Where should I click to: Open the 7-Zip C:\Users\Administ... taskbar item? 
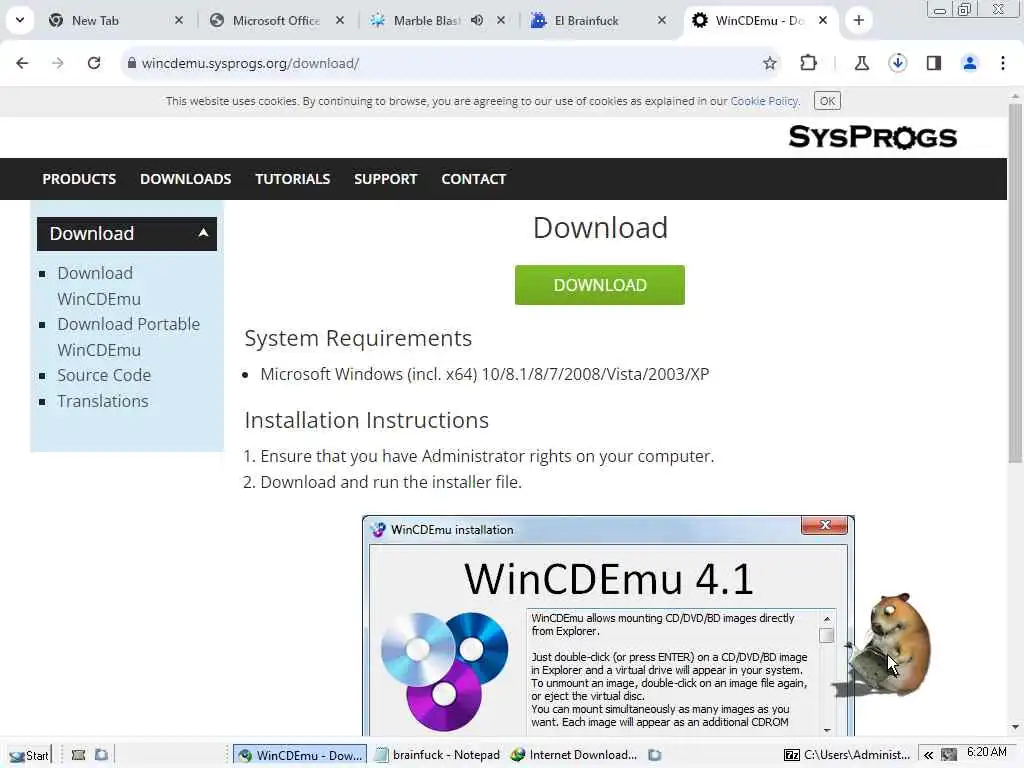pos(847,755)
